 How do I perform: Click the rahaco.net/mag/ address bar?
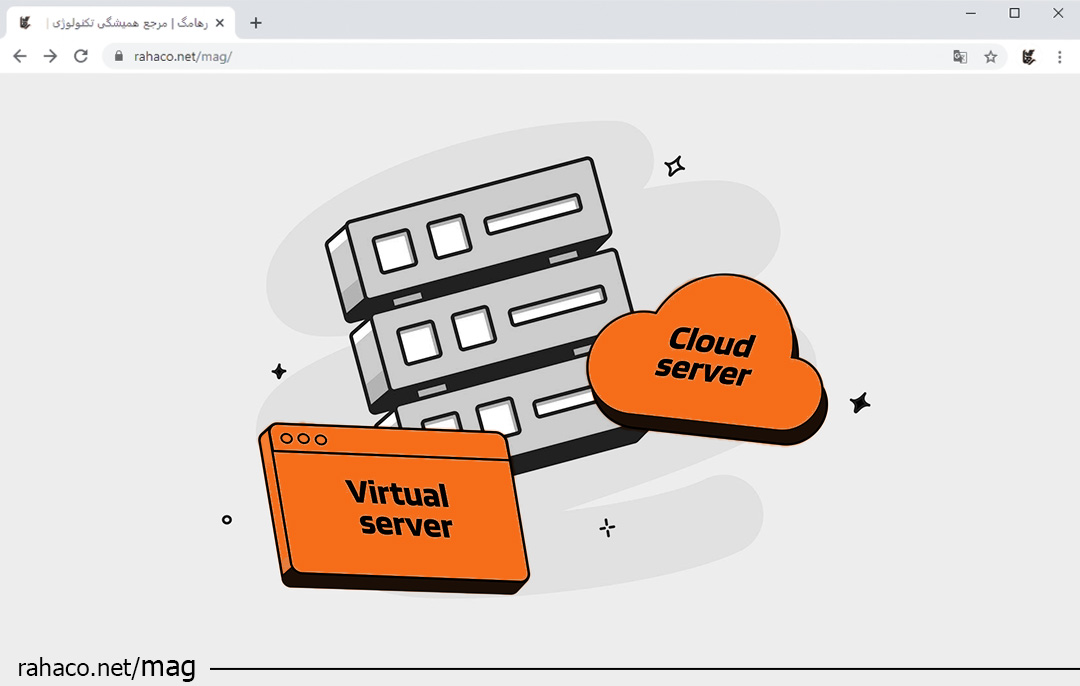point(500,57)
